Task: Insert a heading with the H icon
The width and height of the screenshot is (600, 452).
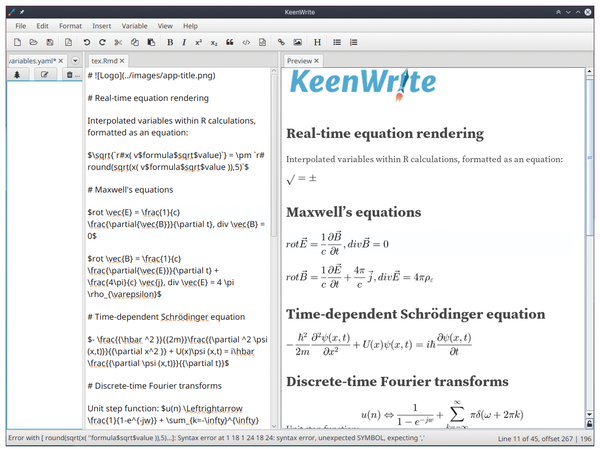Action: [317, 42]
